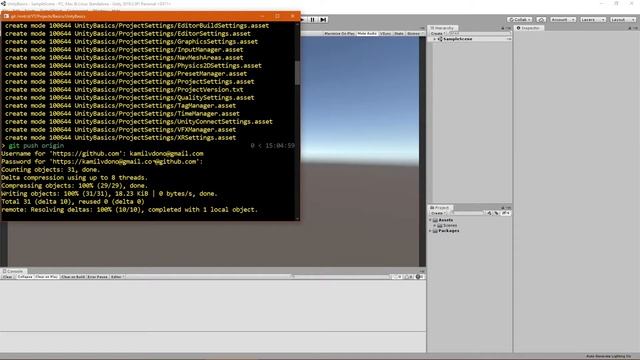Click Search by Type icon in Project
The height and width of the screenshot is (360, 640).
(489, 213)
